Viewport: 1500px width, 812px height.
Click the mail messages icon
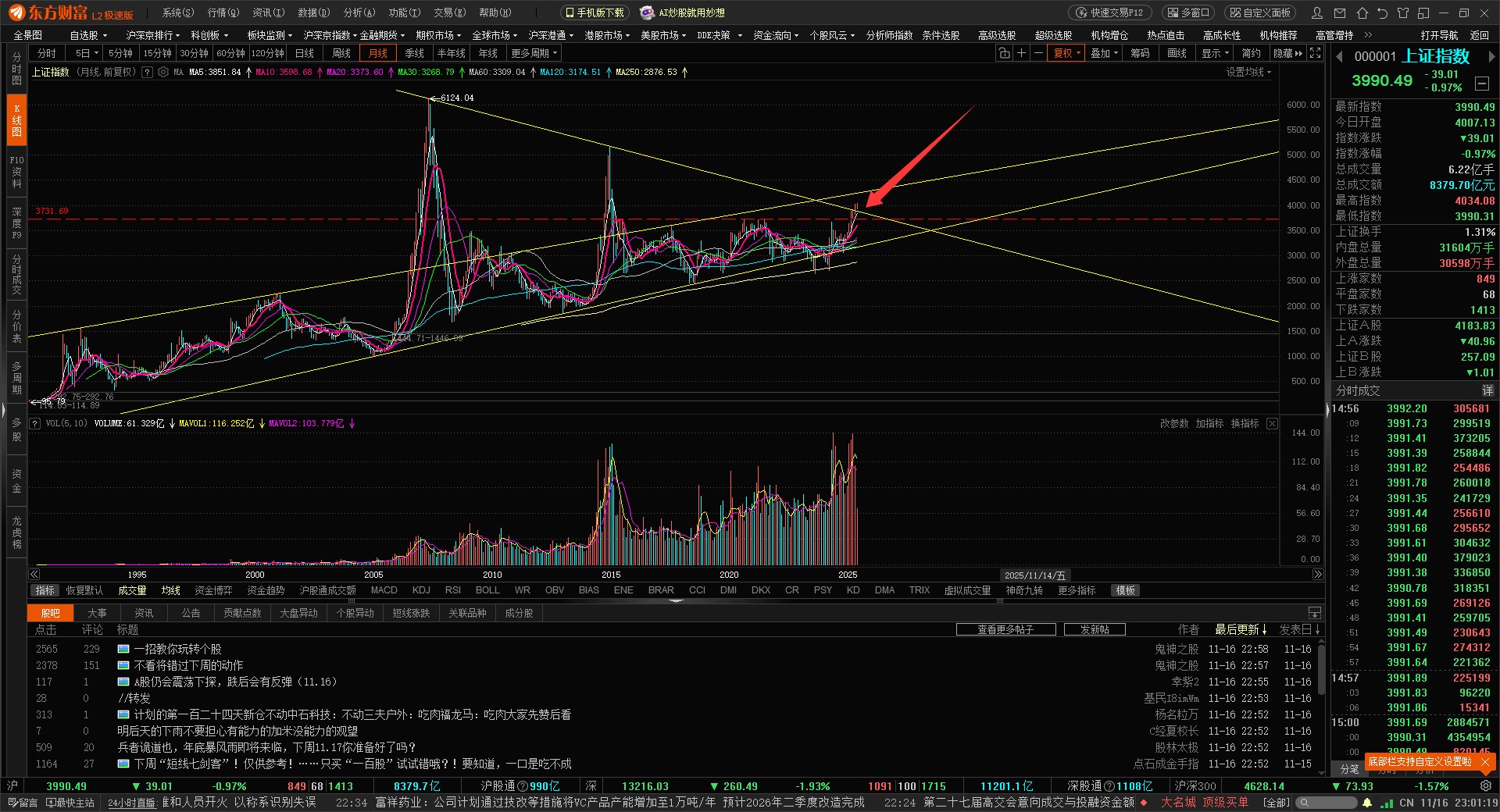(1340, 13)
